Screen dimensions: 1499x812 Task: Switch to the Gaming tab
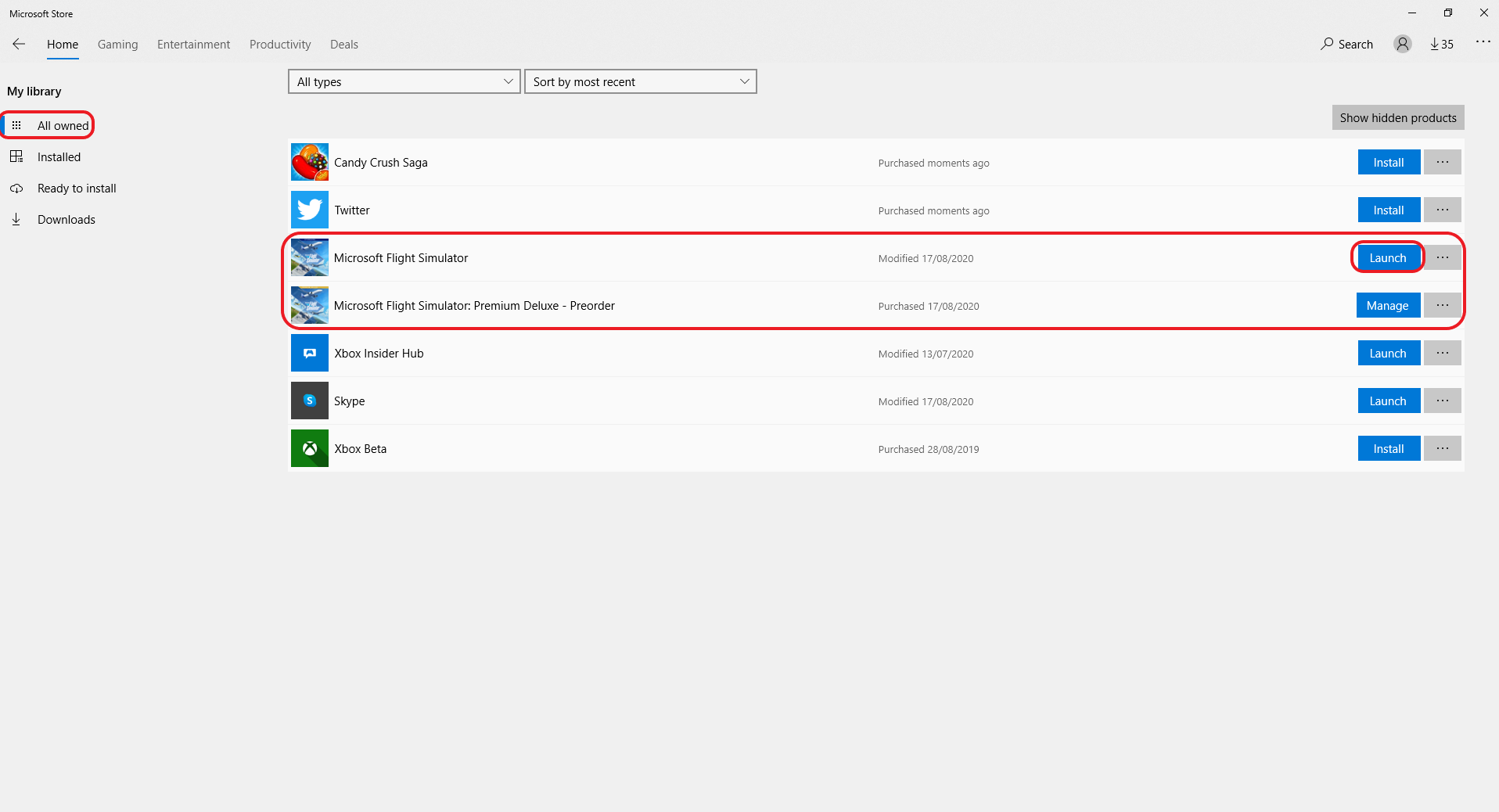point(118,45)
